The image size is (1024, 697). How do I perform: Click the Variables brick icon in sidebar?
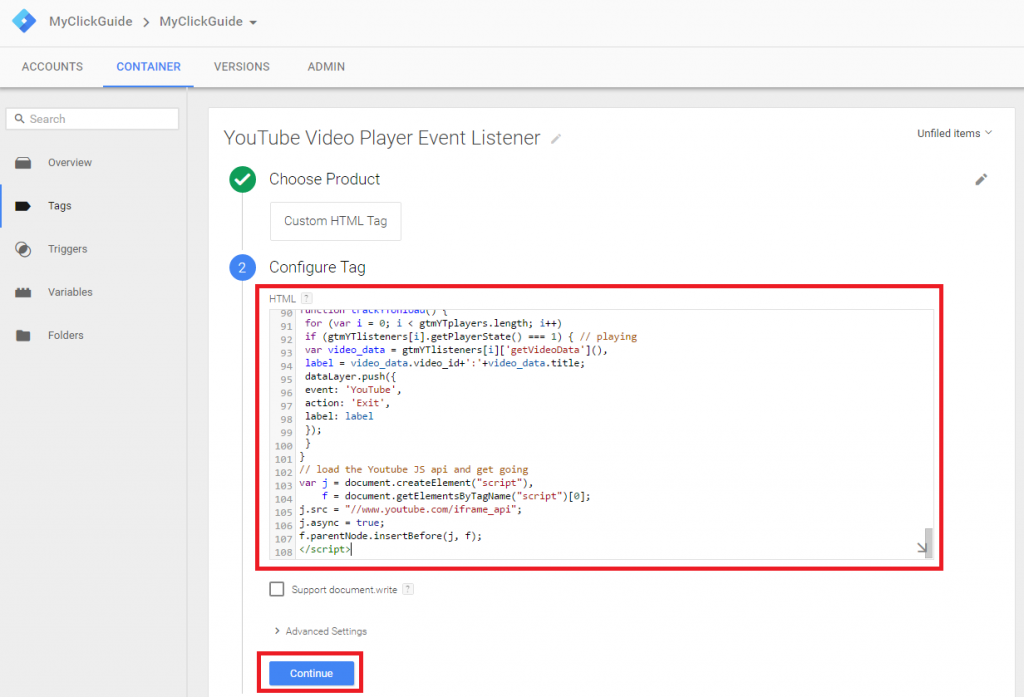(23, 292)
